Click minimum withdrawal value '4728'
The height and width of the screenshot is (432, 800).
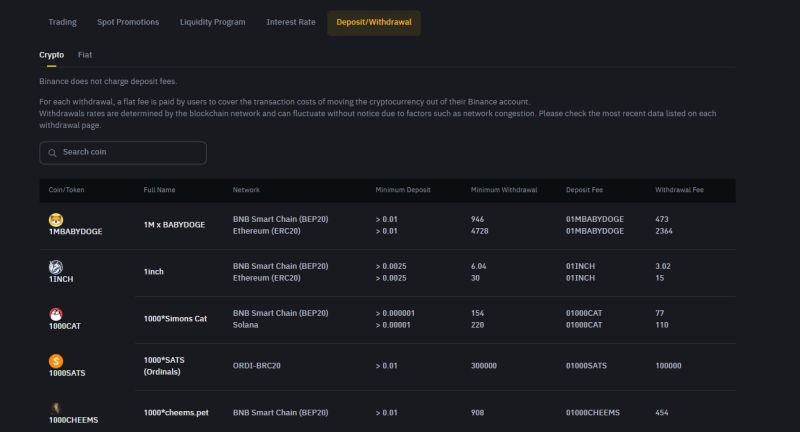(x=480, y=231)
